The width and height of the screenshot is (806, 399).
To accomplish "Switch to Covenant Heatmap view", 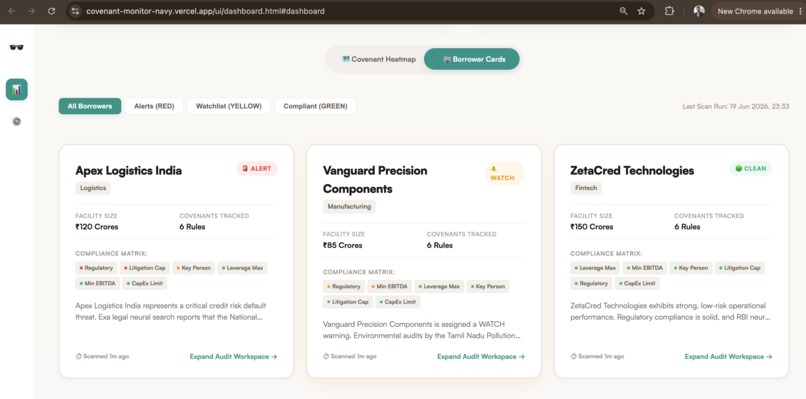I will pos(379,59).
